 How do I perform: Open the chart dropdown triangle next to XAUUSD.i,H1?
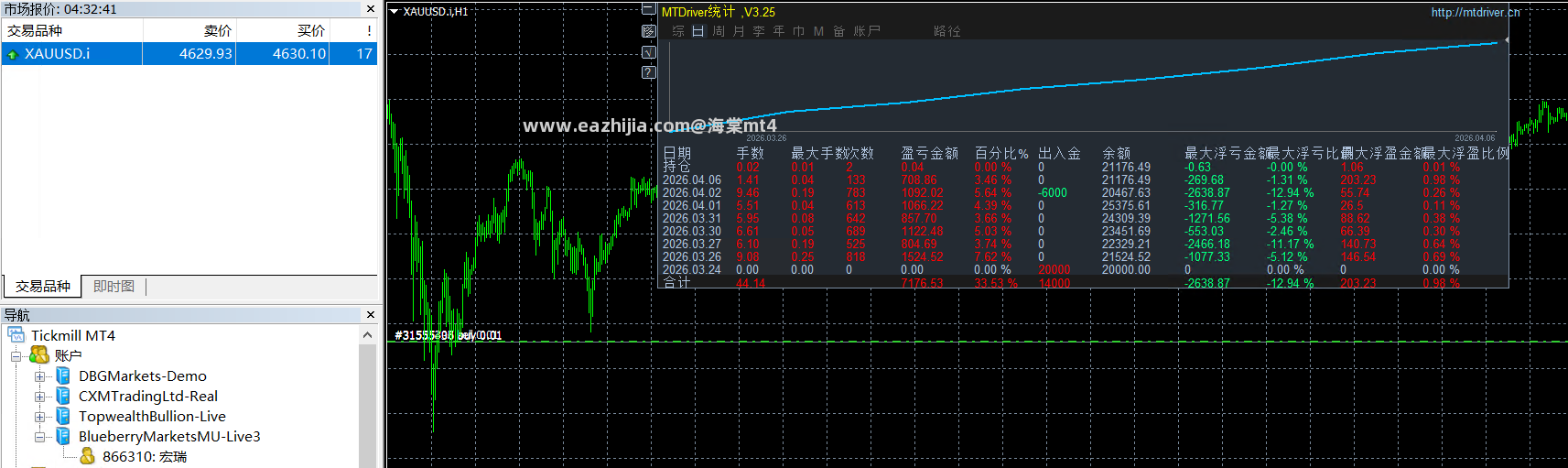(394, 12)
